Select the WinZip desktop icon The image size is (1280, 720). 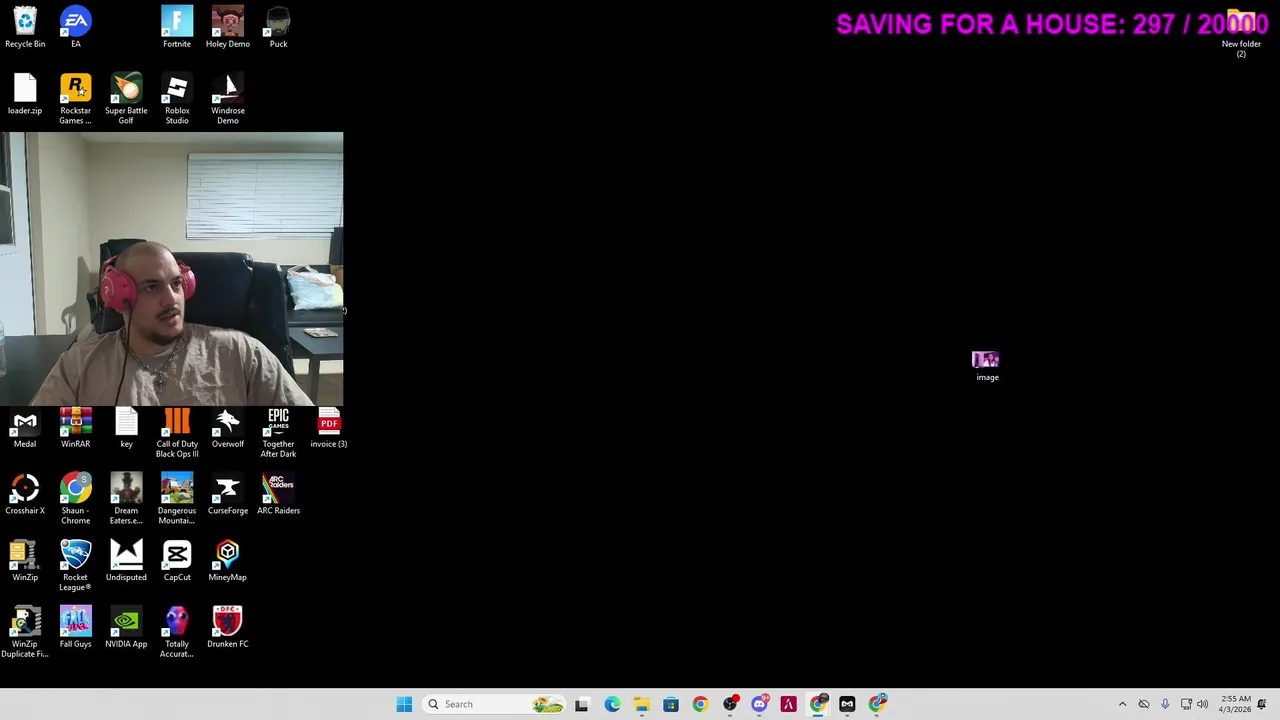25,561
